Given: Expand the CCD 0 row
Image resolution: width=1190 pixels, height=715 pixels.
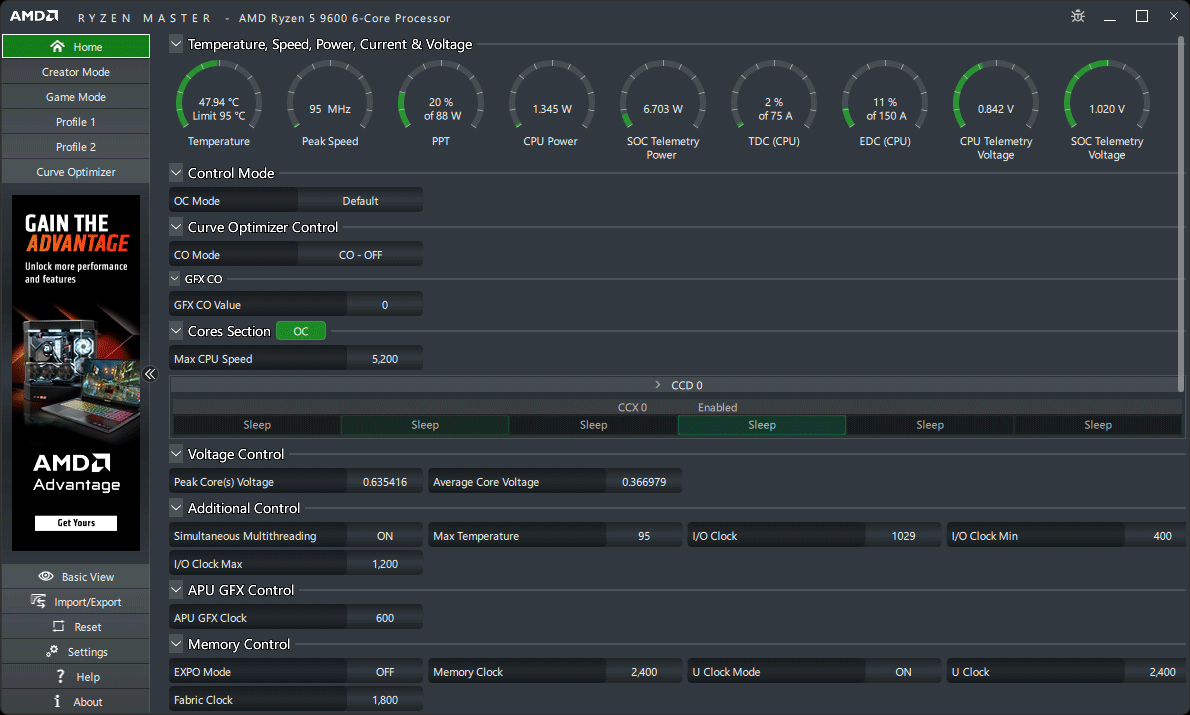Looking at the screenshot, I should tap(657, 385).
